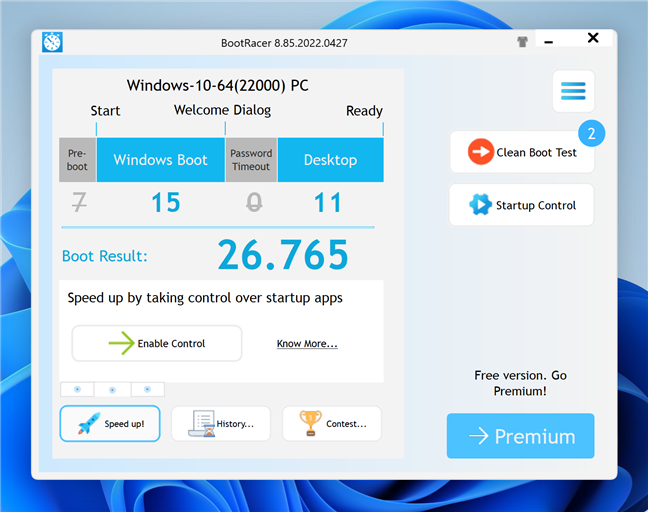Click the Windows-10-64(22000) PC title
The image size is (648, 512).
point(217,86)
